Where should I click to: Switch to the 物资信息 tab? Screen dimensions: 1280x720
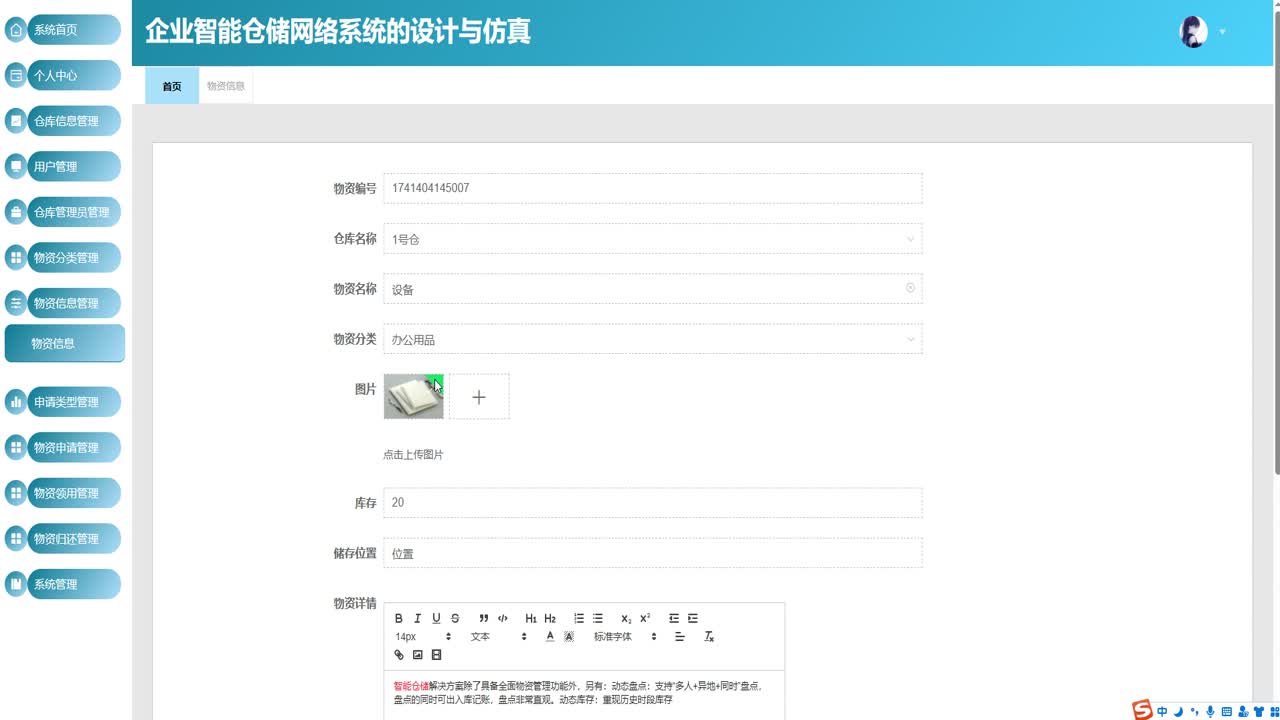click(x=226, y=86)
